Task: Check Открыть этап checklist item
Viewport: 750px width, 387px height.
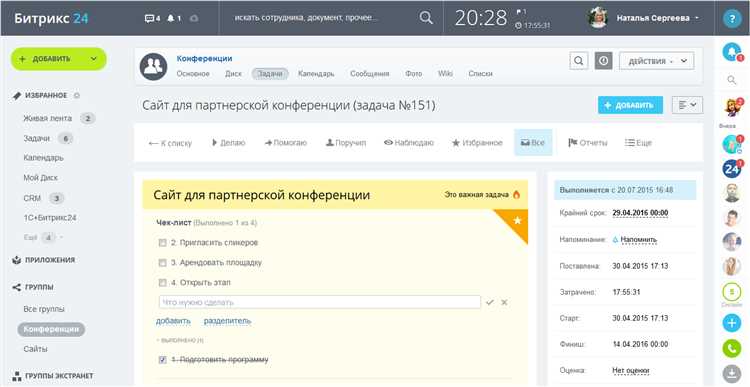Action: [163, 283]
